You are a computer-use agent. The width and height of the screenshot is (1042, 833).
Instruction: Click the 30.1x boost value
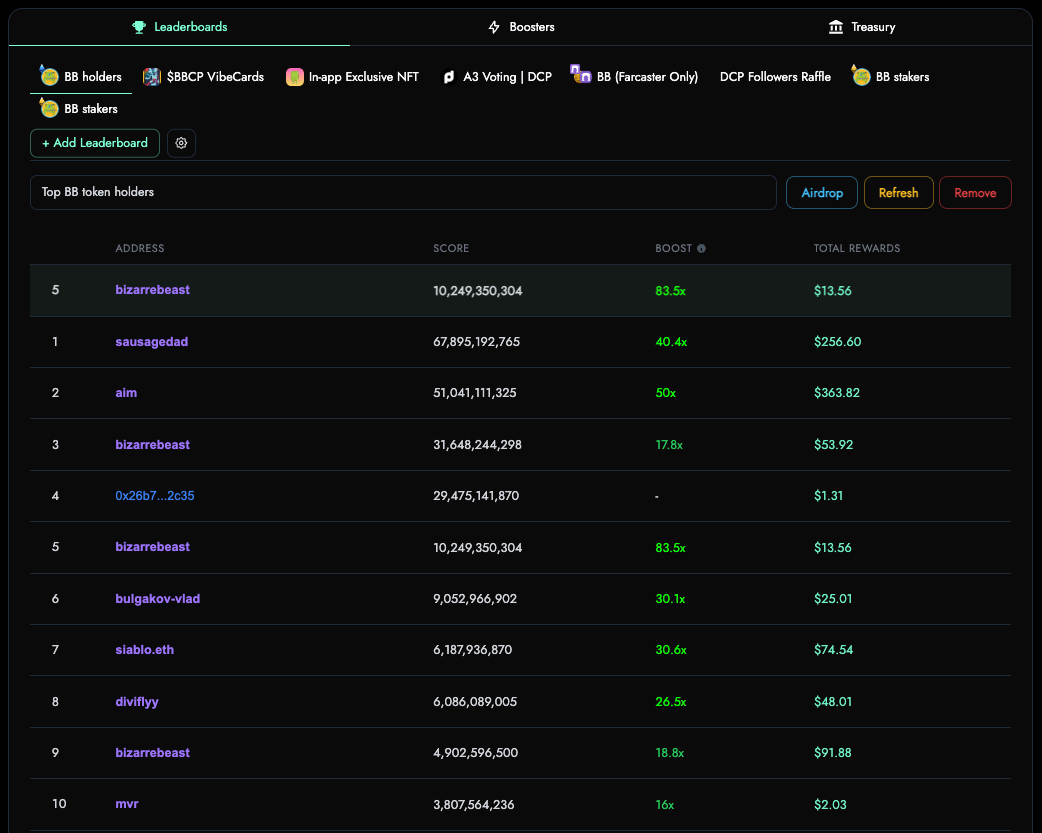point(671,599)
